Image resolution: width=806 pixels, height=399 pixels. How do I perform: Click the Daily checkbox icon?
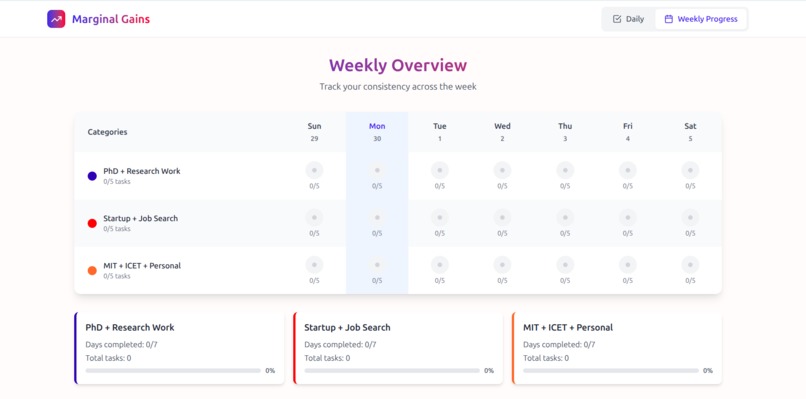617,19
